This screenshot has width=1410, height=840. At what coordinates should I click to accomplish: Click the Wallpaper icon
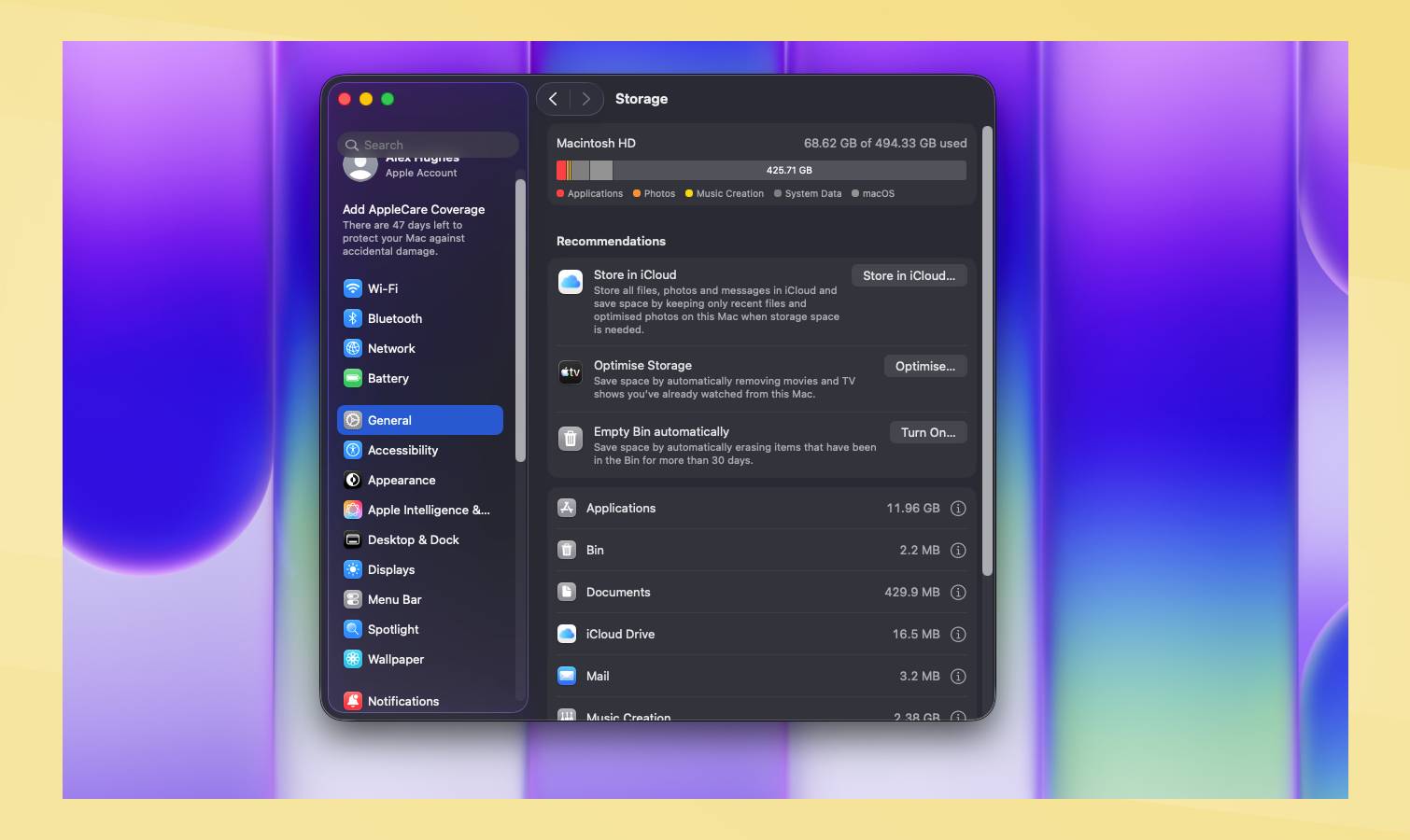[353, 659]
